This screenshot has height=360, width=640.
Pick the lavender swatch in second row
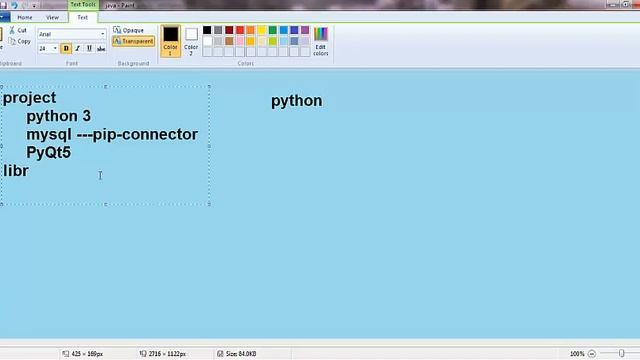(305, 41)
